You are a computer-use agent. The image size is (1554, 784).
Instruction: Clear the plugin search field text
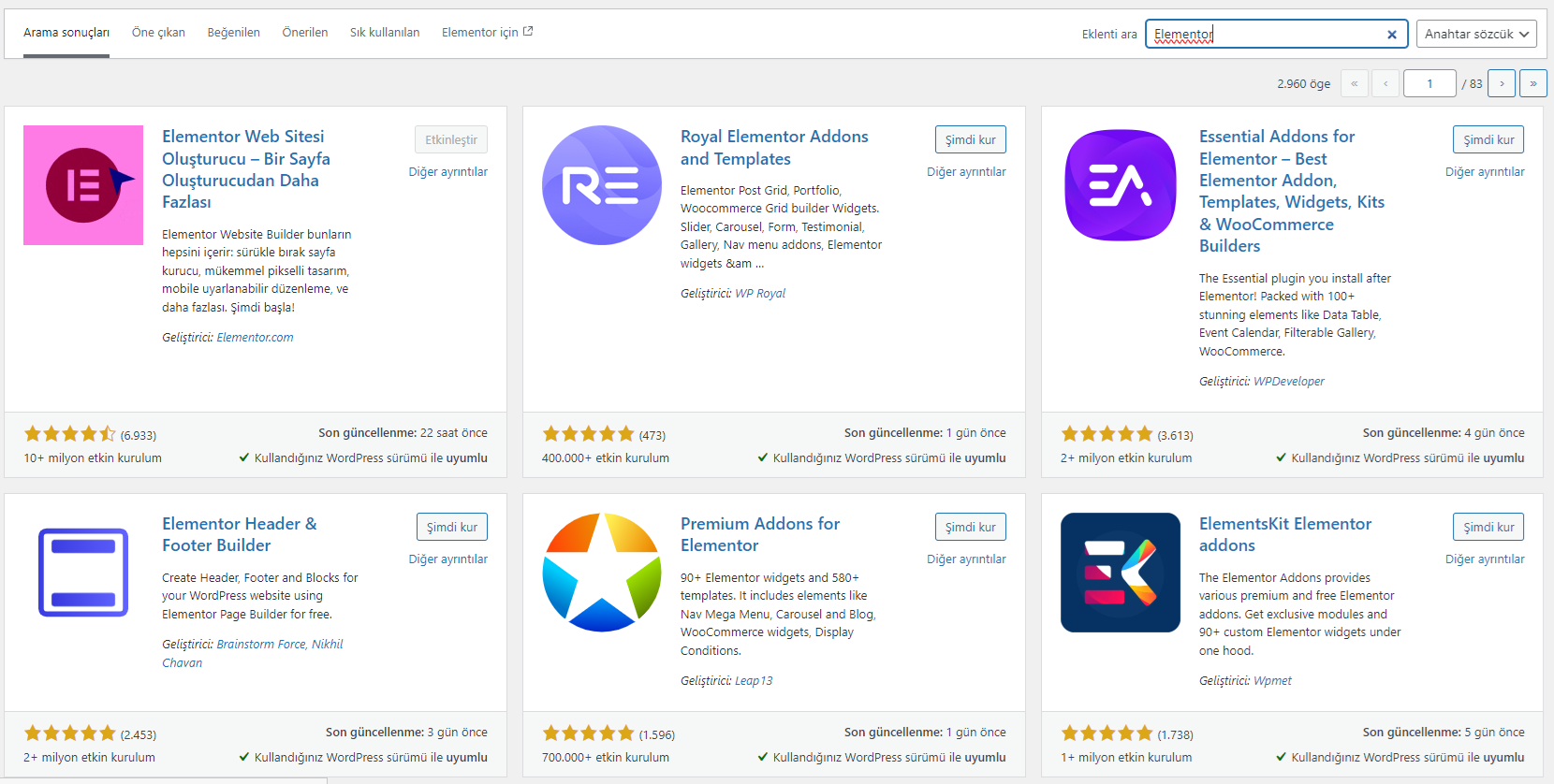pos(1391,35)
